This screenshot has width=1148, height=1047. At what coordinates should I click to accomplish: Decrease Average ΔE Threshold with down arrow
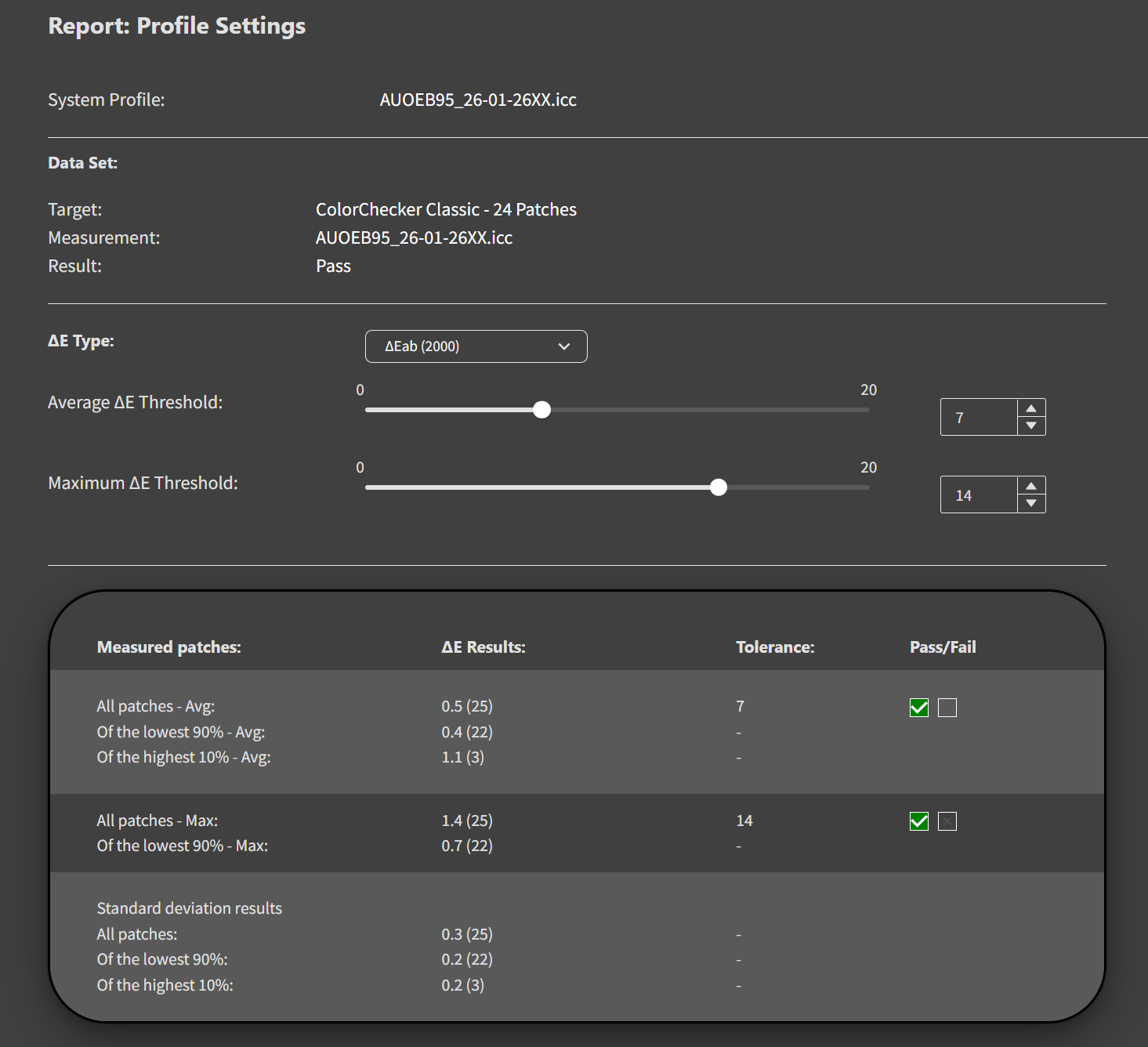coord(1031,426)
